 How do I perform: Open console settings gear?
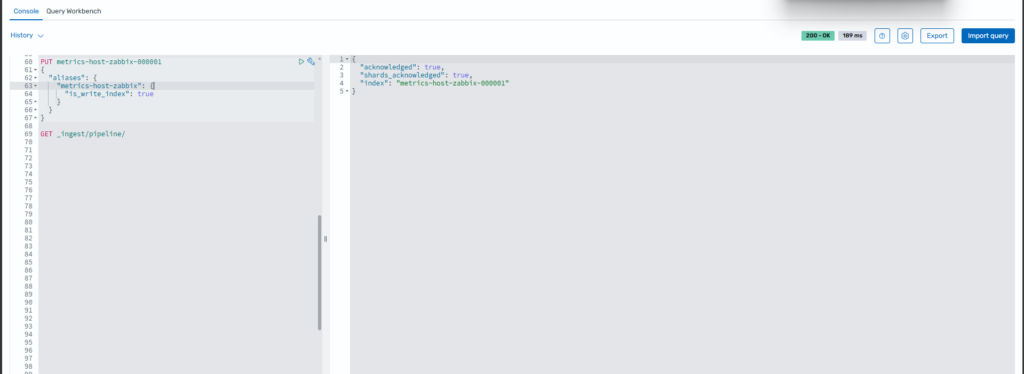(x=904, y=36)
